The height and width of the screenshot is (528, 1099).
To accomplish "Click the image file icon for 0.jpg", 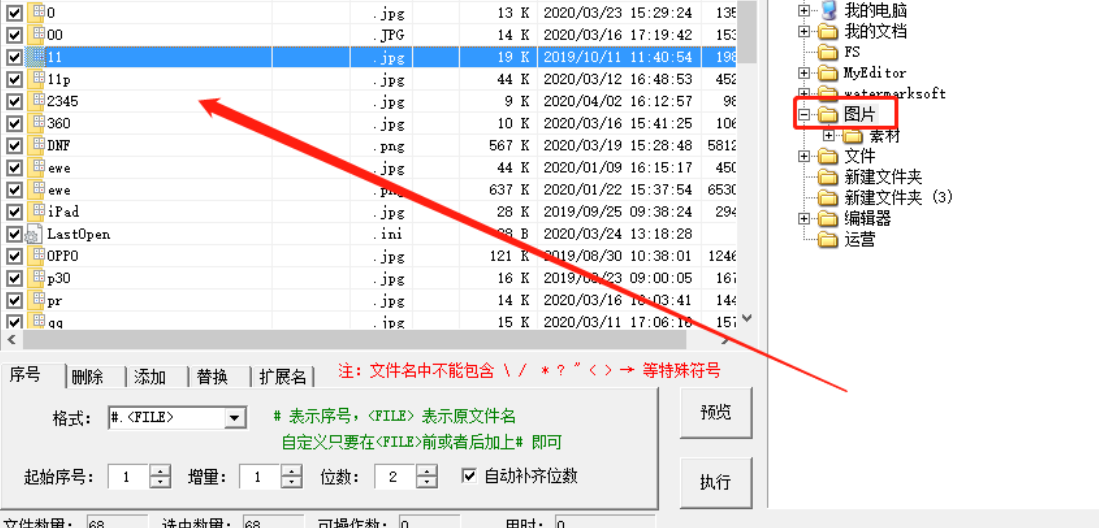I will pyautogui.click(x=36, y=13).
